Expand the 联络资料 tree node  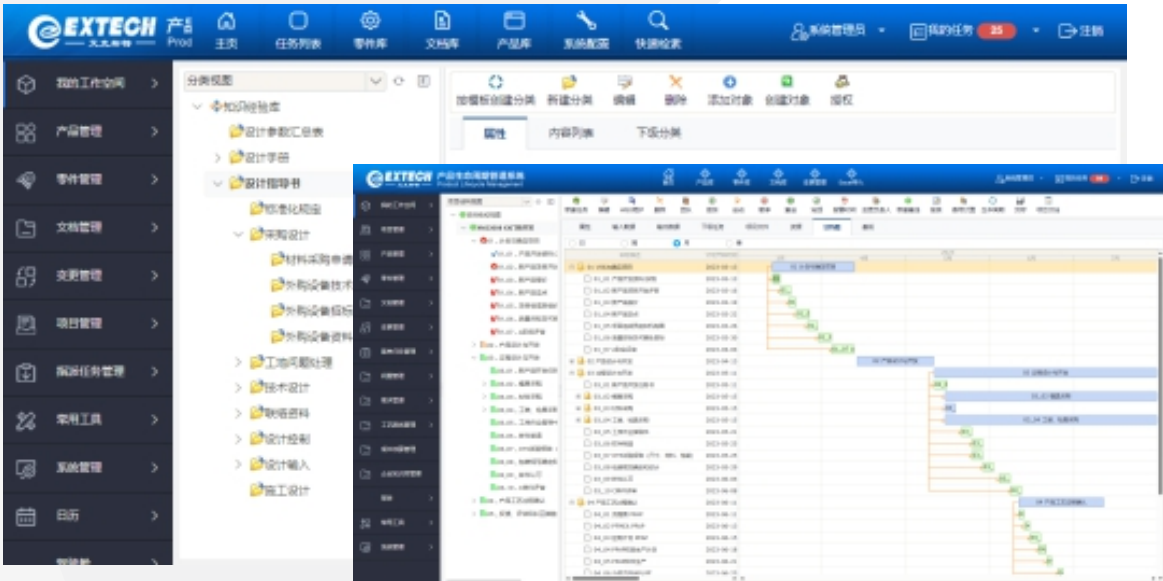coord(238,413)
